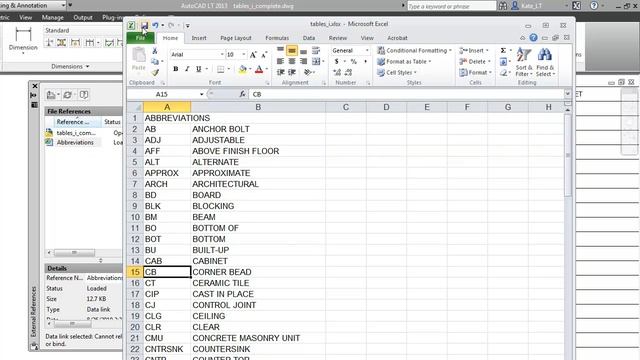
Task: Open the Format as Table menu
Action: pos(404,61)
